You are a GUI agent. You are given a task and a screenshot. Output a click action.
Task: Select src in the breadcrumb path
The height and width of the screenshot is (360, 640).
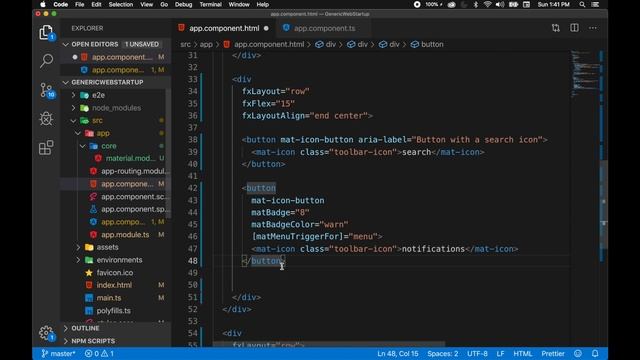185,44
